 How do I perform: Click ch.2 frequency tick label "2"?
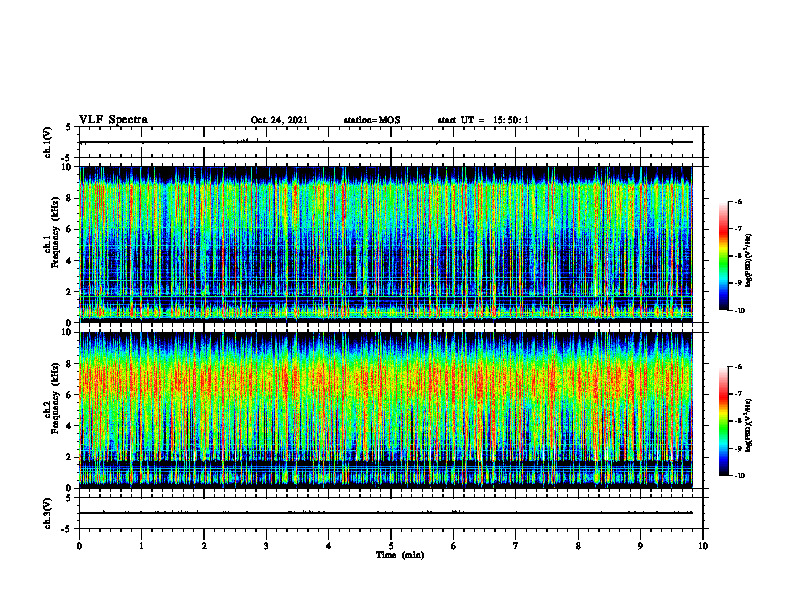69,457
